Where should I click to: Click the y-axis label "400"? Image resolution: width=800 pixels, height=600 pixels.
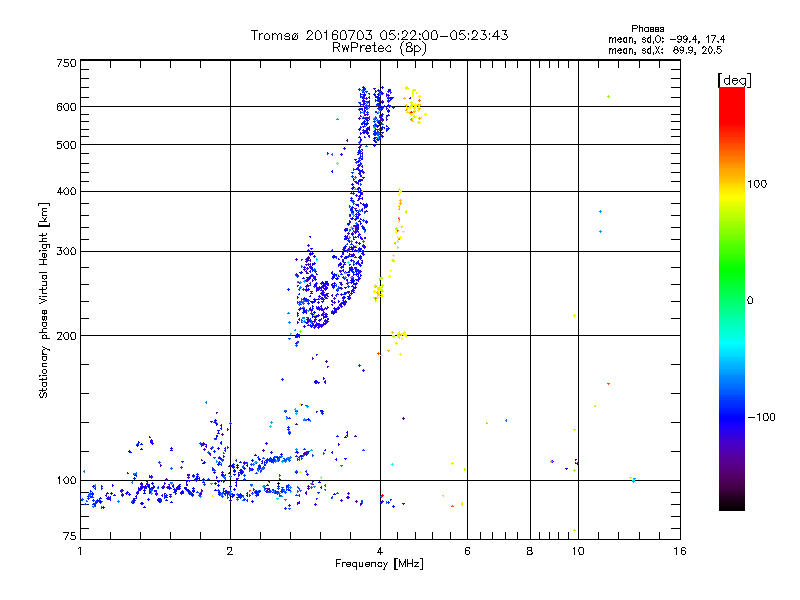(66, 191)
